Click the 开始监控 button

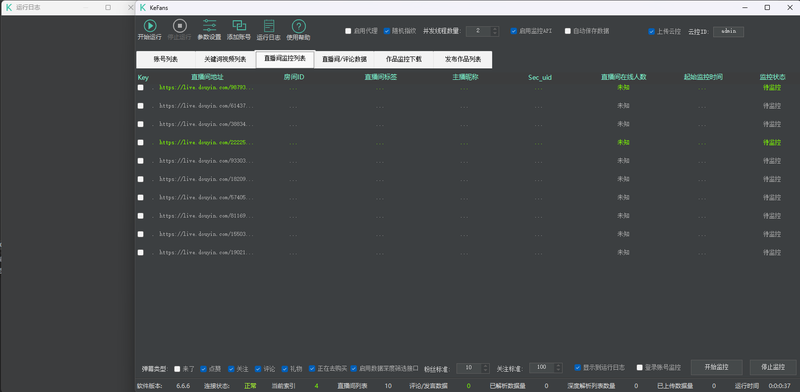(x=716, y=367)
